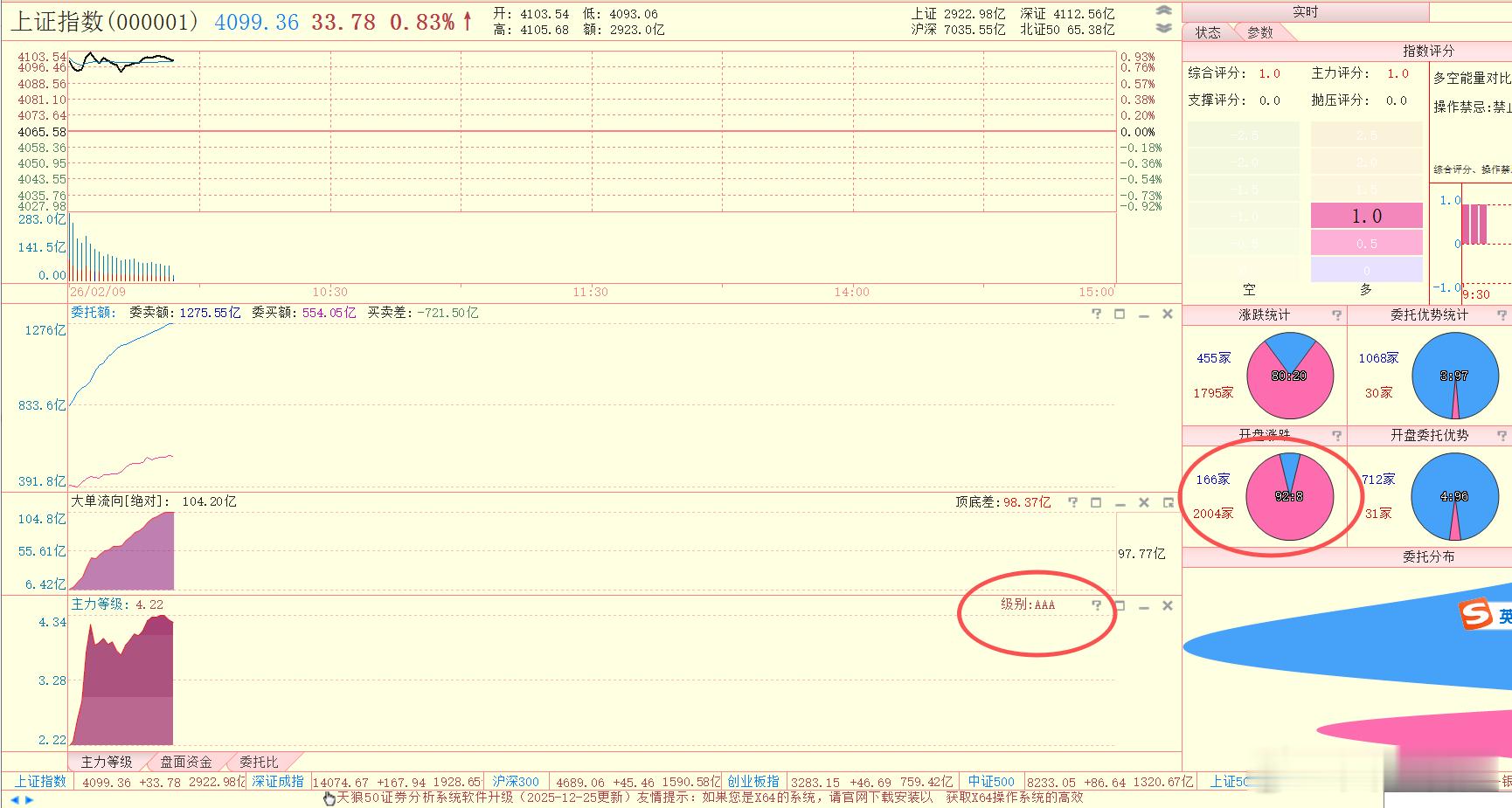Click the 1068家 count in 委托优势统计
Viewport: 1512px width, 808px height.
(1378, 358)
